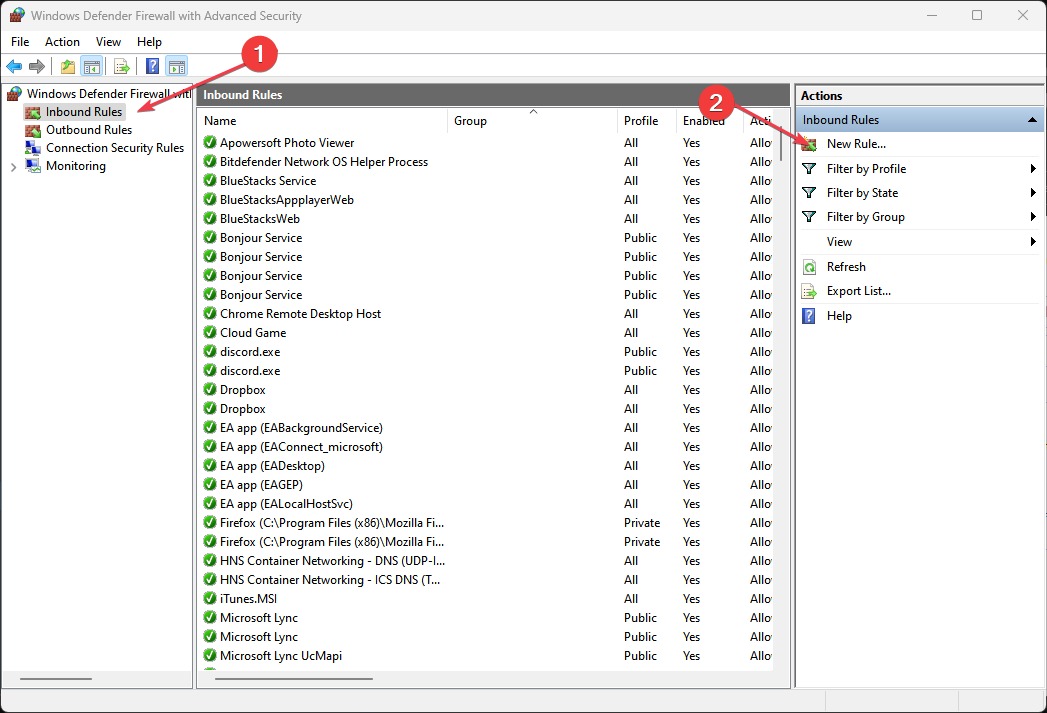Image resolution: width=1047 pixels, height=713 pixels.
Task: Click green check icon of Cloud Game rule
Action: pyautogui.click(x=210, y=332)
